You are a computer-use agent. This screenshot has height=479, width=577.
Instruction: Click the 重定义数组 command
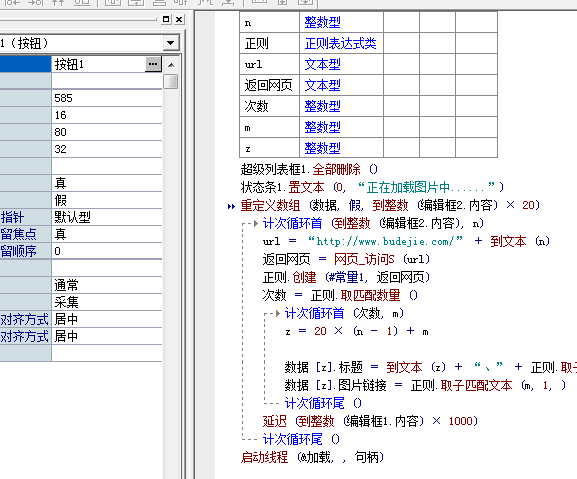tap(270, 206)
